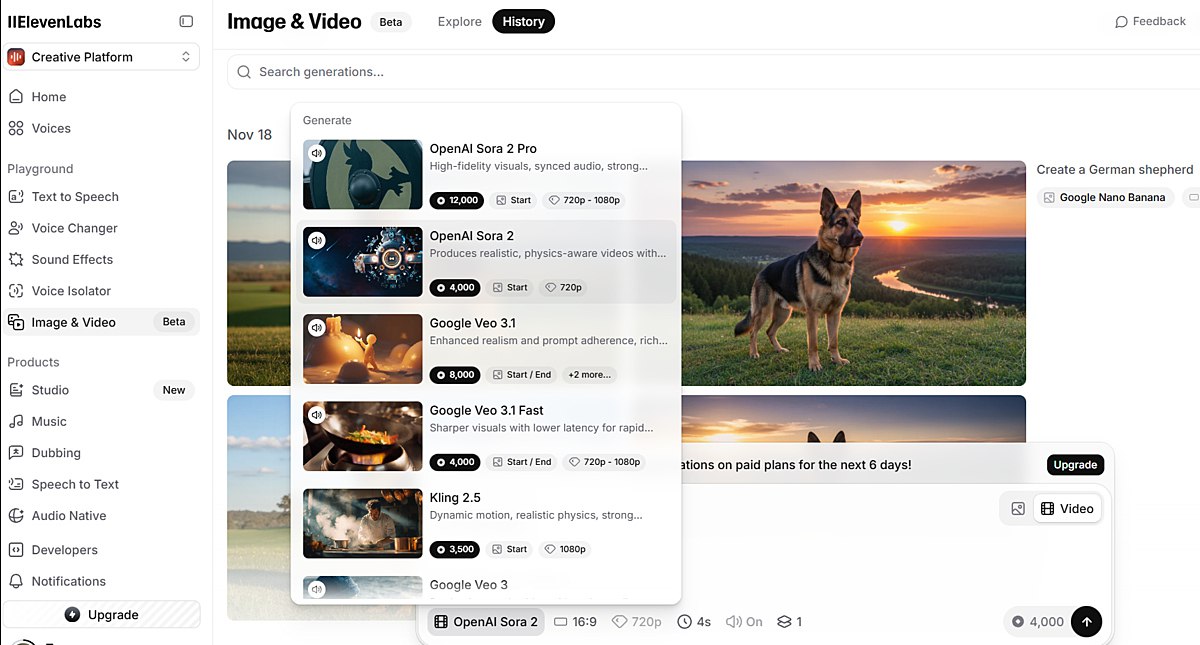Click the Notifications bell icon

click(16, 581)
